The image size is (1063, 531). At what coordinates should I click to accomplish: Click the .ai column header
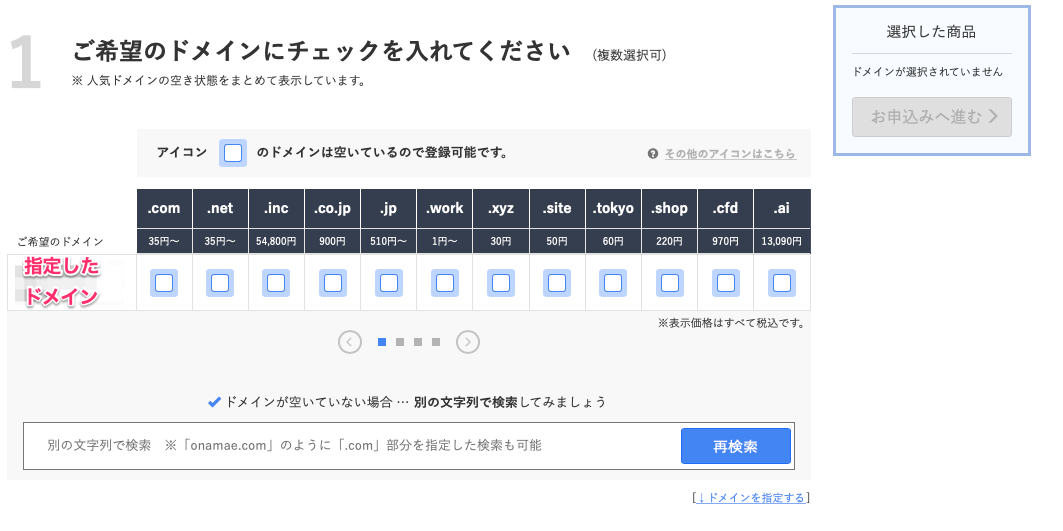(x=782, y=208)
